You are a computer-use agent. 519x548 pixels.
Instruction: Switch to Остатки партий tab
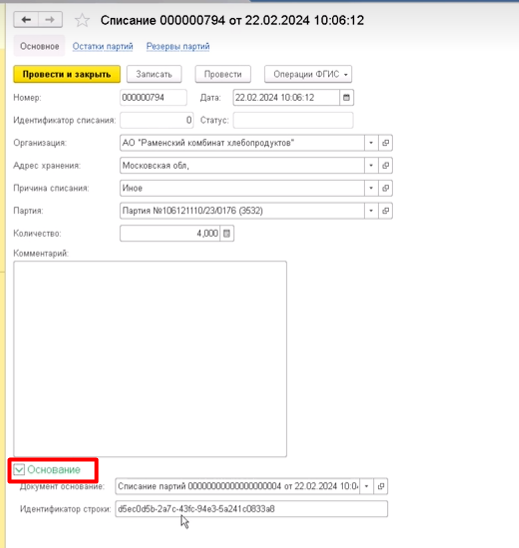[103, 46]
